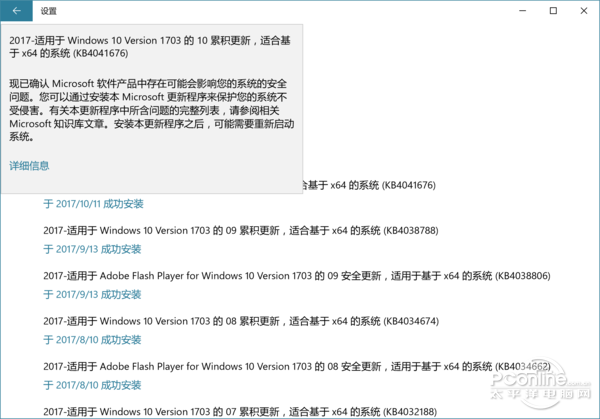Open 于 2017/8/10 成功安装 under KB4034662
Screen dimensions: 600x419
92,385
